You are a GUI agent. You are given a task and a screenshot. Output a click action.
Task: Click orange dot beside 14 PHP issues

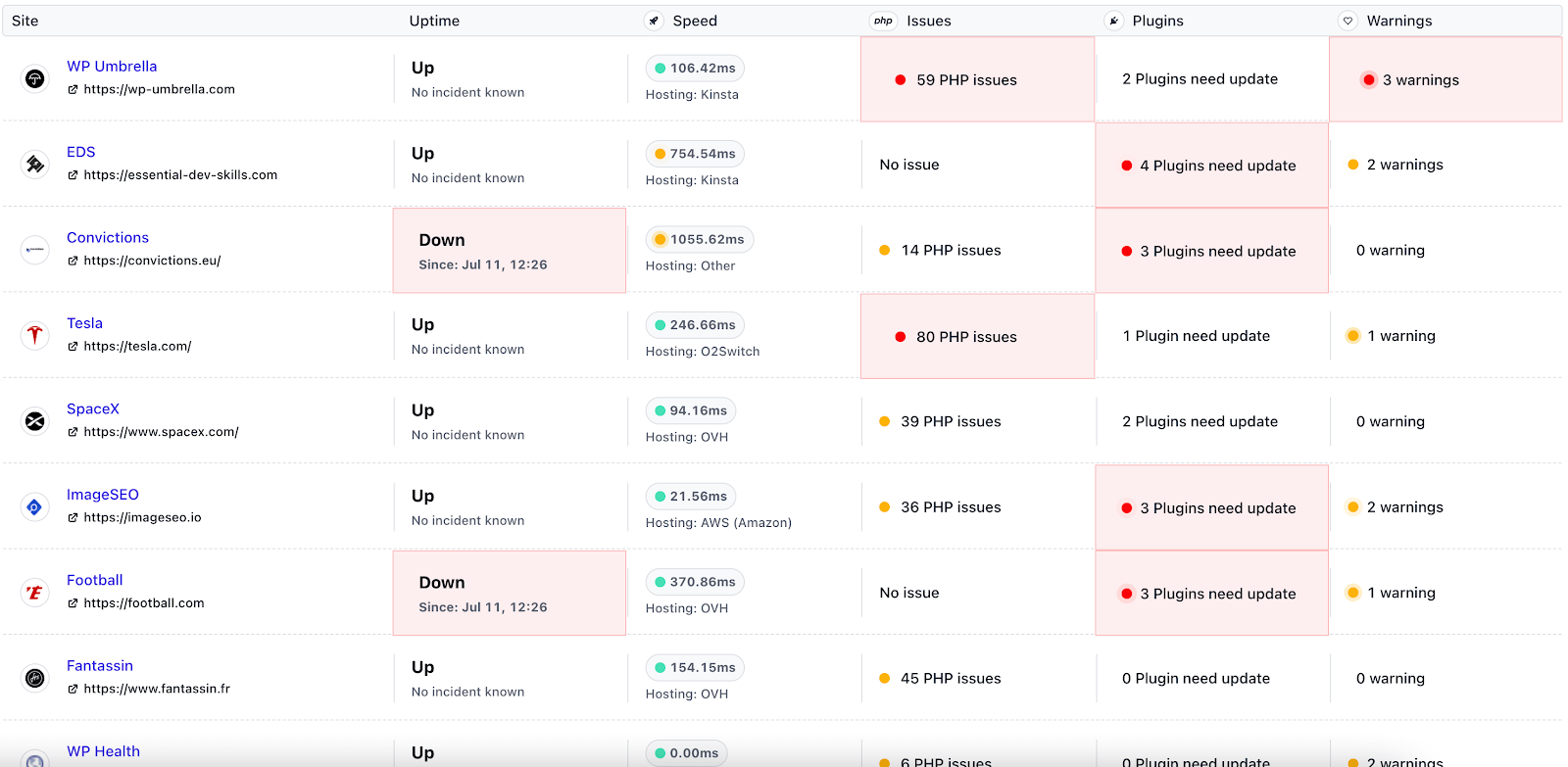coord(884,251)
